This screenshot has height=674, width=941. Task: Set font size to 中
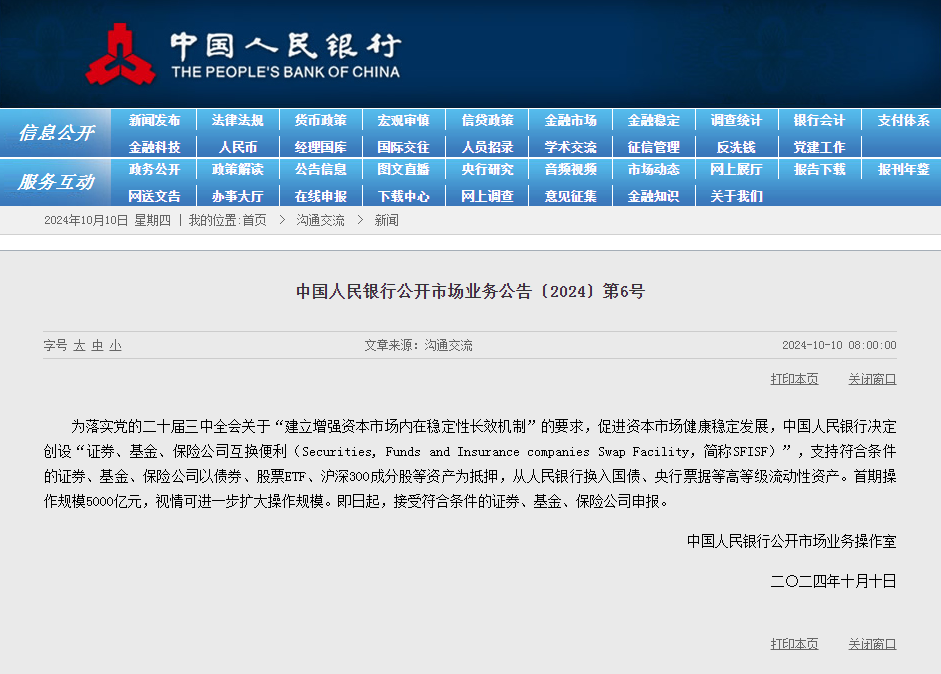pyautogui.click(x=97, y=346)
